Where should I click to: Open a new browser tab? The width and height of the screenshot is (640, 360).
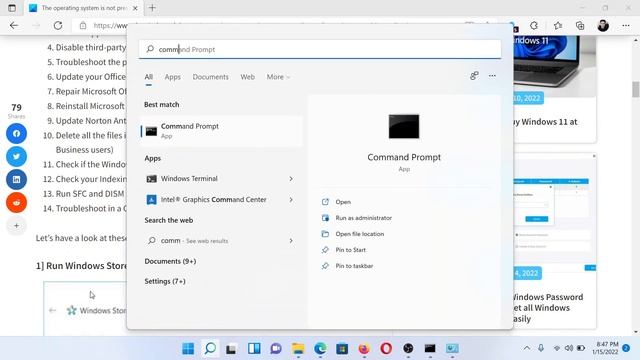tap(152, 8)
